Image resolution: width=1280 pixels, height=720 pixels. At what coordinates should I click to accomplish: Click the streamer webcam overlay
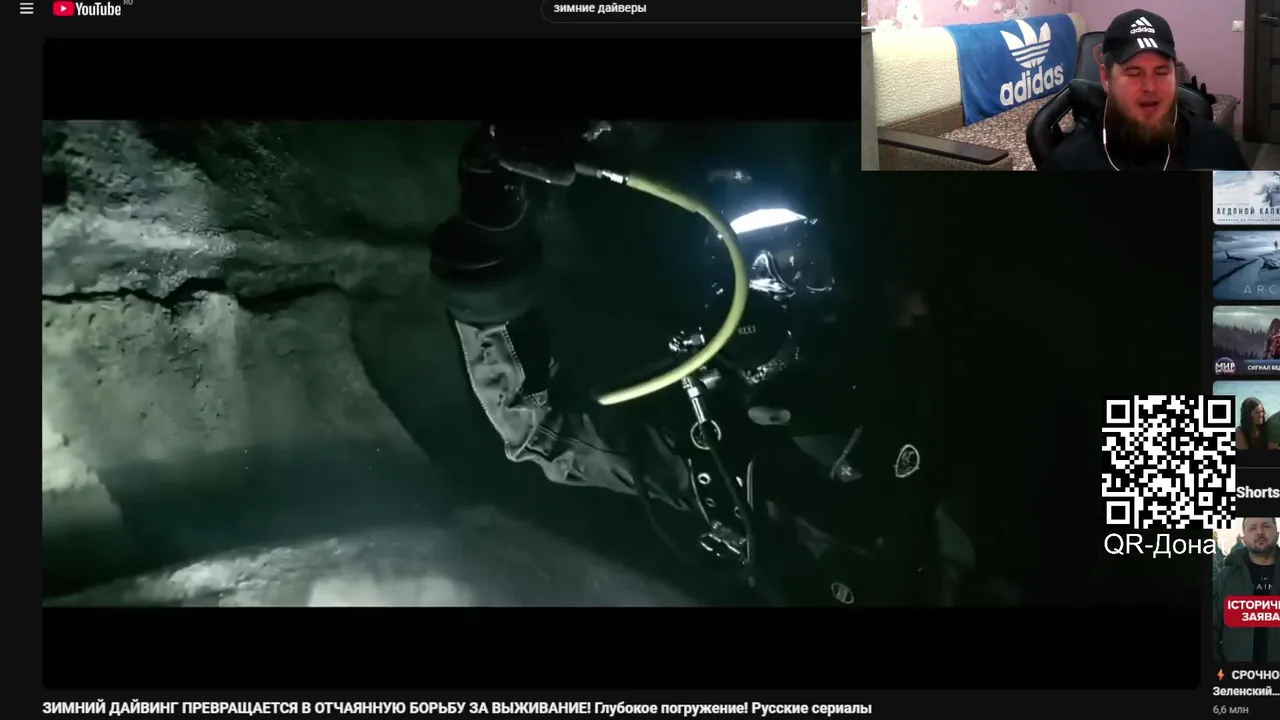point(1070,85)
